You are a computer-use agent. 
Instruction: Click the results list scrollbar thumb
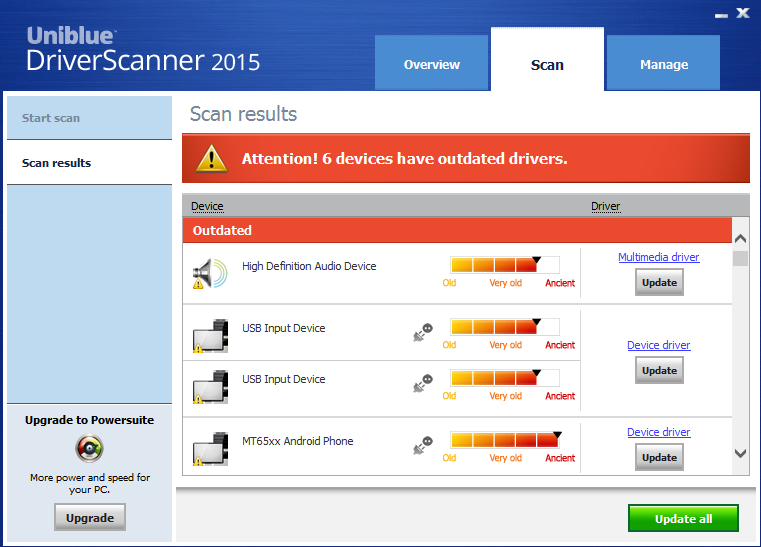click(740, 258)
